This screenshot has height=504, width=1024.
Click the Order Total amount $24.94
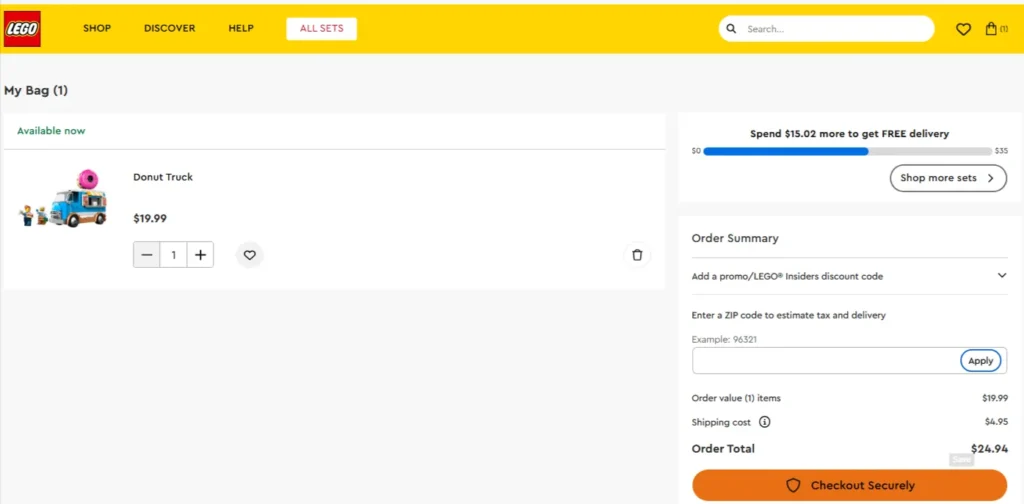(989, 449)
